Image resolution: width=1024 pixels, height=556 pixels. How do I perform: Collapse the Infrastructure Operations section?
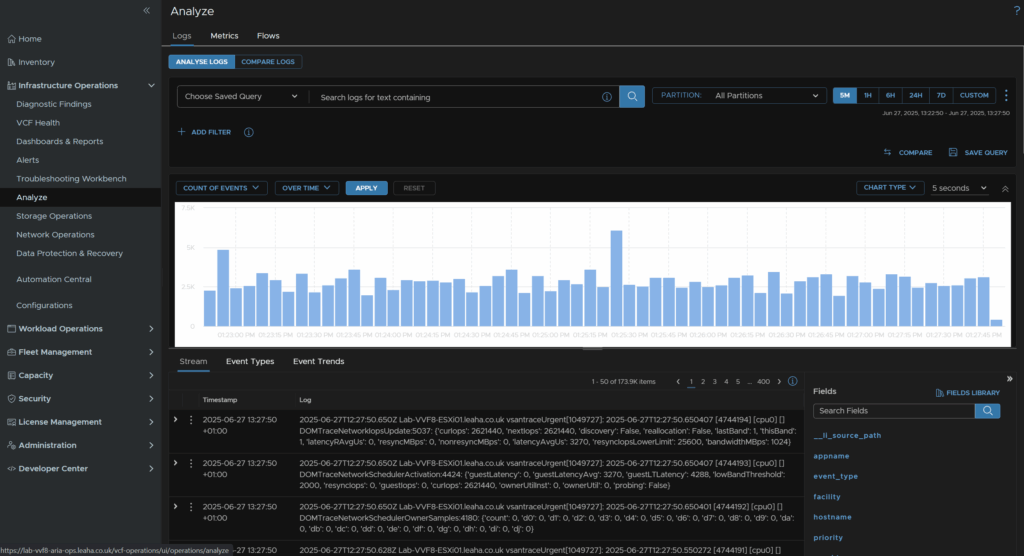tap(152, 86)
